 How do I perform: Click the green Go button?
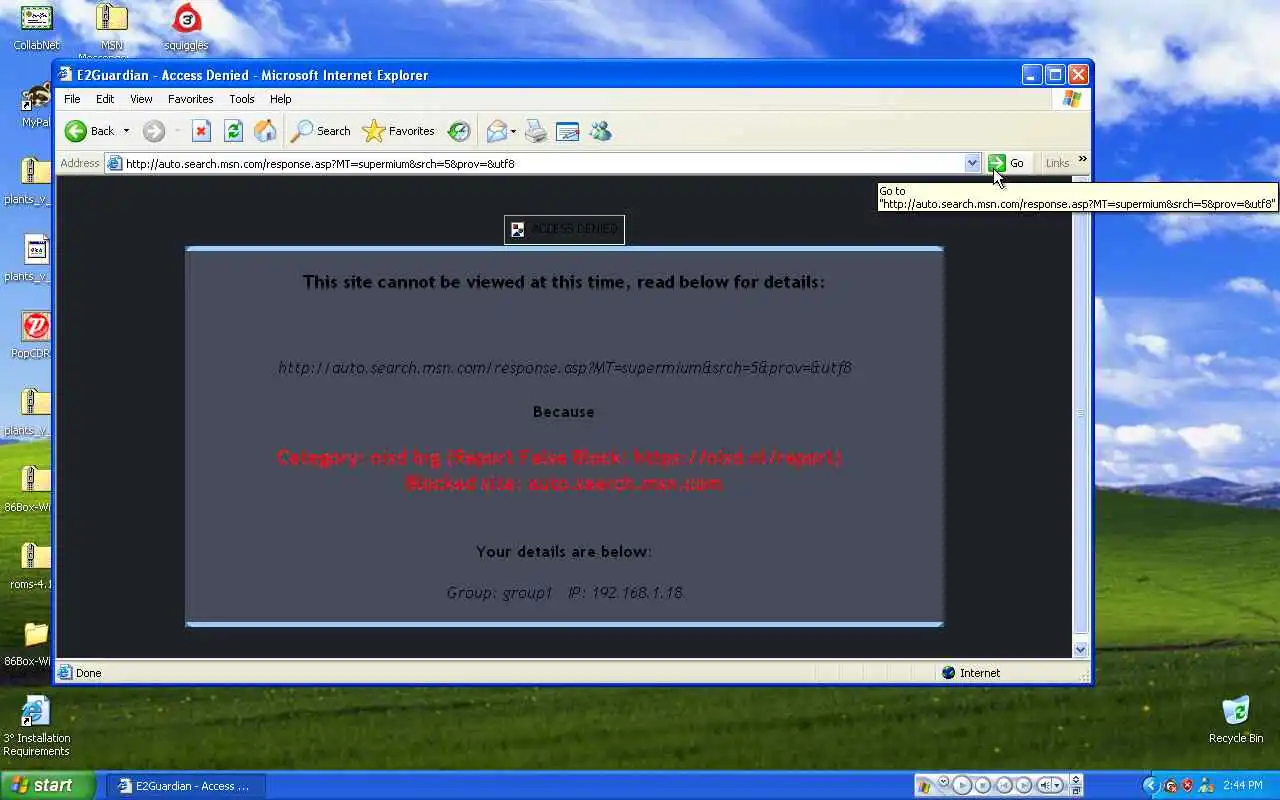(x=1007, y=163)
